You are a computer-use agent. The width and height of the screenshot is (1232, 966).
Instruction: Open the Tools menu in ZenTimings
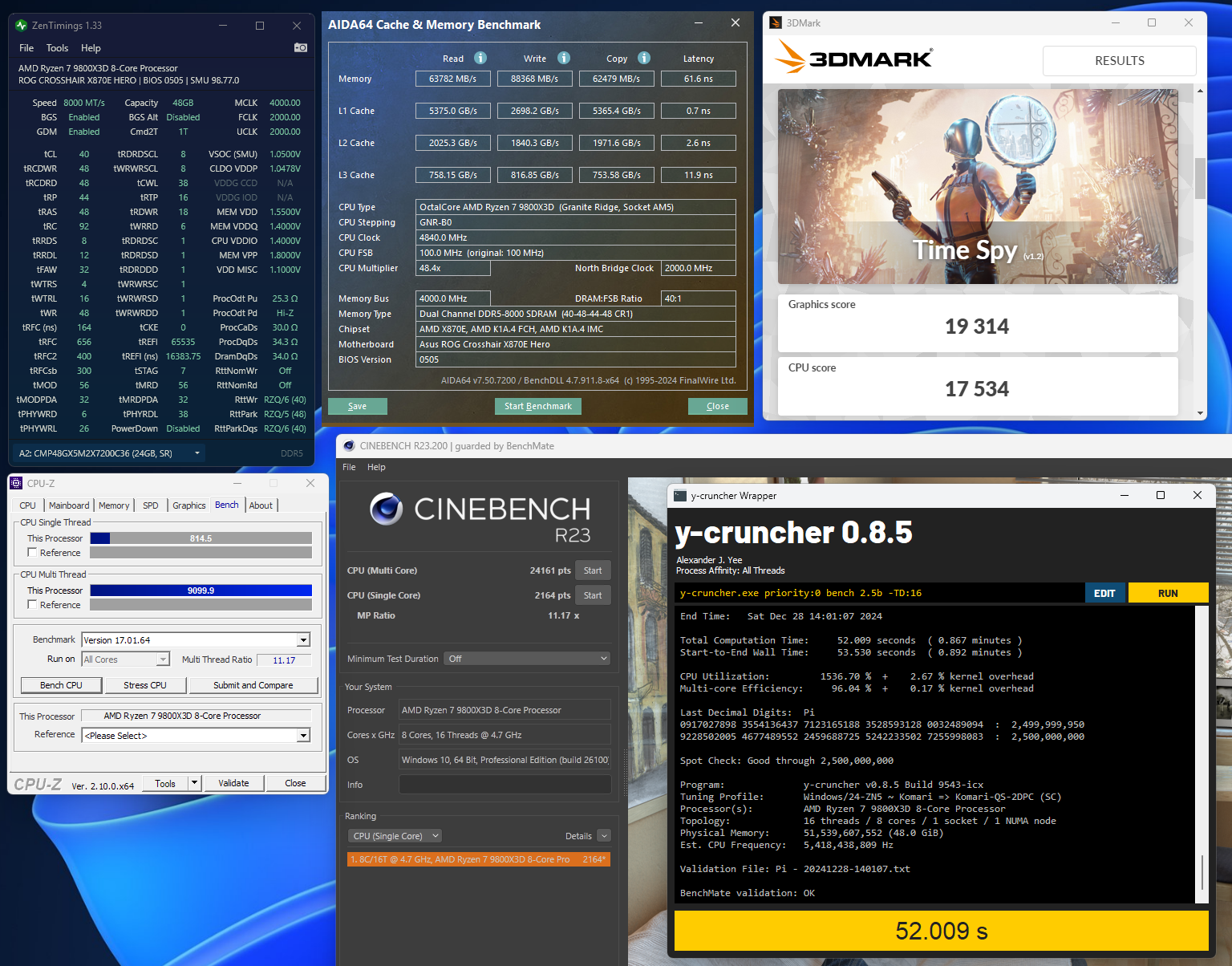[x=57, y=48]
